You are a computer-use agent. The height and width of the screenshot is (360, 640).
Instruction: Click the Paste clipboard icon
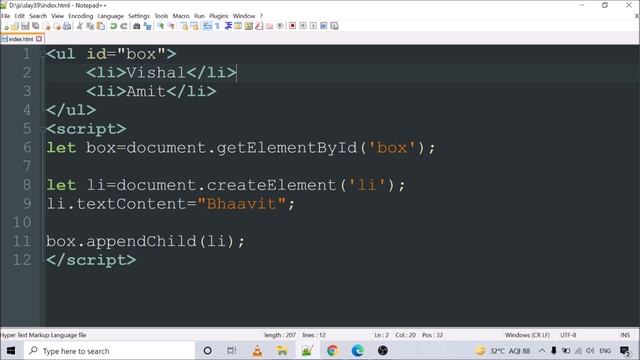(100, 26)
